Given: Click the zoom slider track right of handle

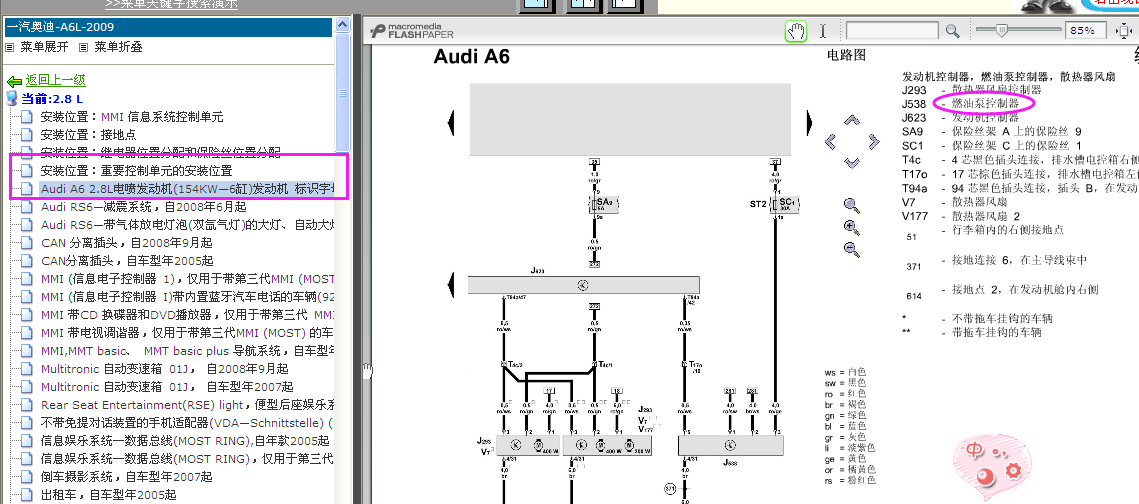Looking at the screenshot, I should (1034, 31).
